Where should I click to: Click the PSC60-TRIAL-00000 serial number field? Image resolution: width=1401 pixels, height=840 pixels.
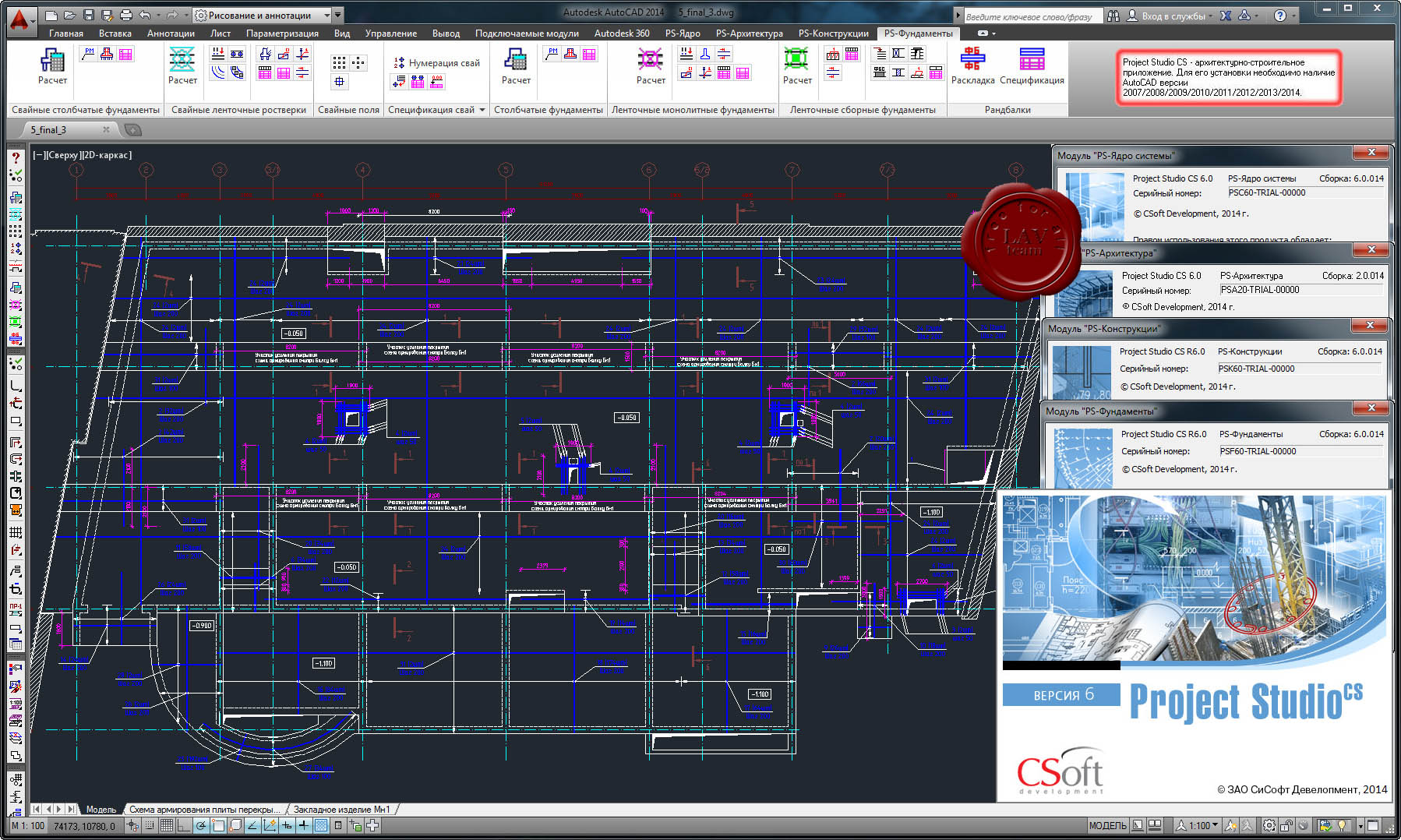[x=1305, y=193]
